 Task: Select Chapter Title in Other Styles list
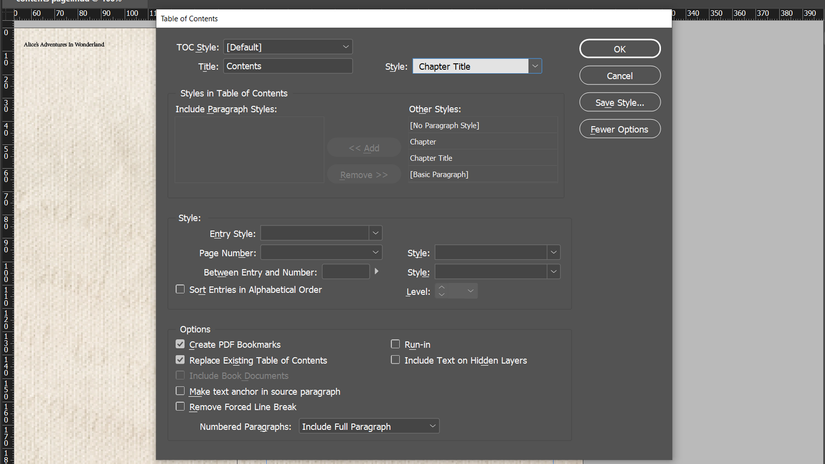(x=482, y=158)
